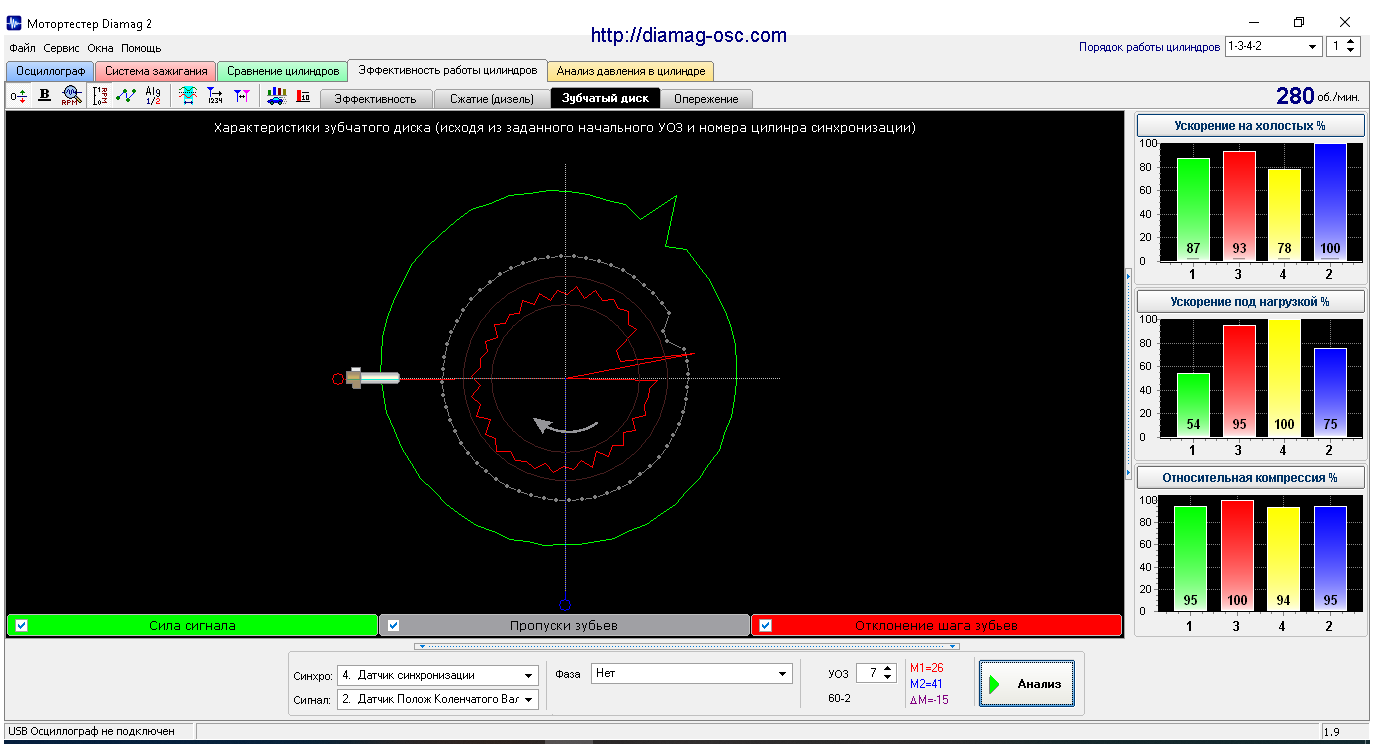Click the red circle marker left of sensor
1382x744 pixels.
click(338, 378)
